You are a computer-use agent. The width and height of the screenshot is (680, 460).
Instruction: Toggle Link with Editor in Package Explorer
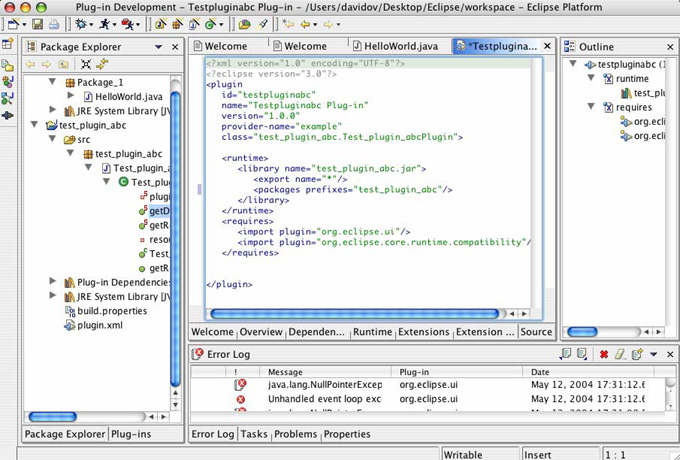[x=102, y=64]
